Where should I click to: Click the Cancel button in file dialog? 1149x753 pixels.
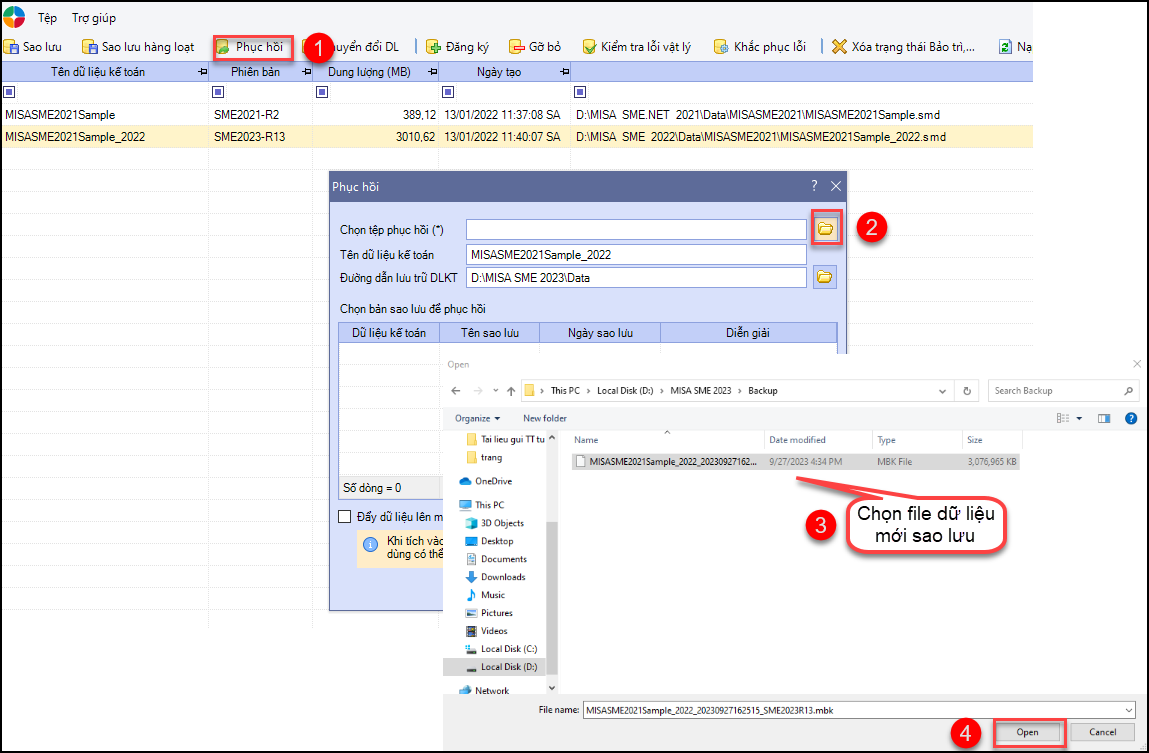(1102, 732)
